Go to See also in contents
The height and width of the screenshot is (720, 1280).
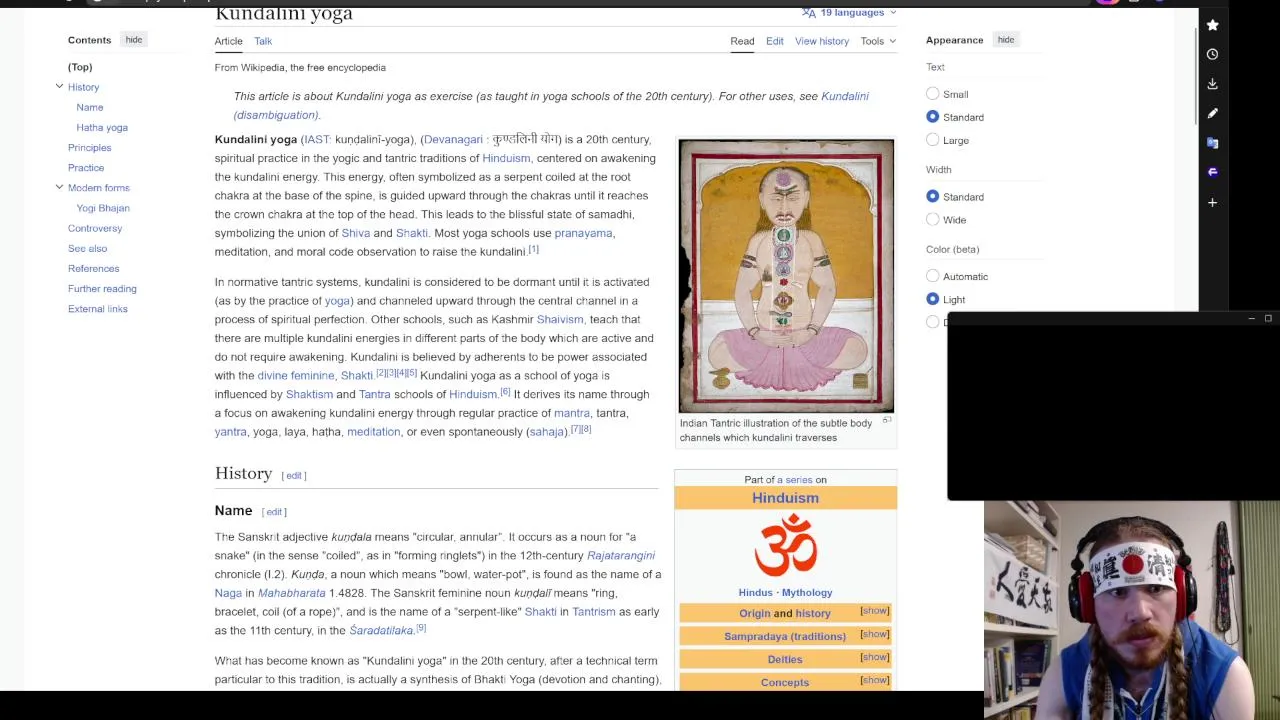click(87, 248)
